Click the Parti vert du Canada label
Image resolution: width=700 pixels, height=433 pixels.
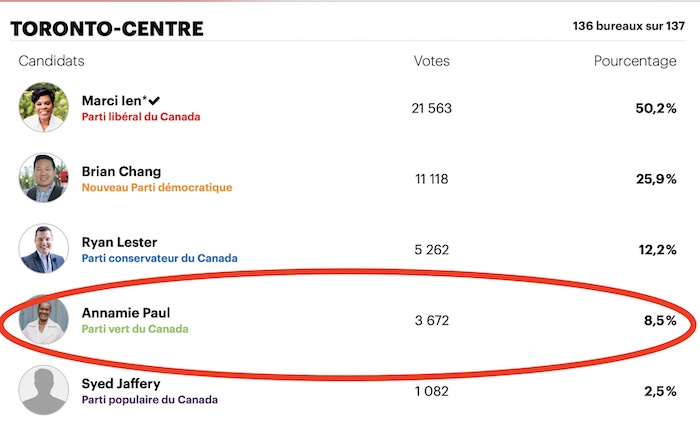pos(135,329)
